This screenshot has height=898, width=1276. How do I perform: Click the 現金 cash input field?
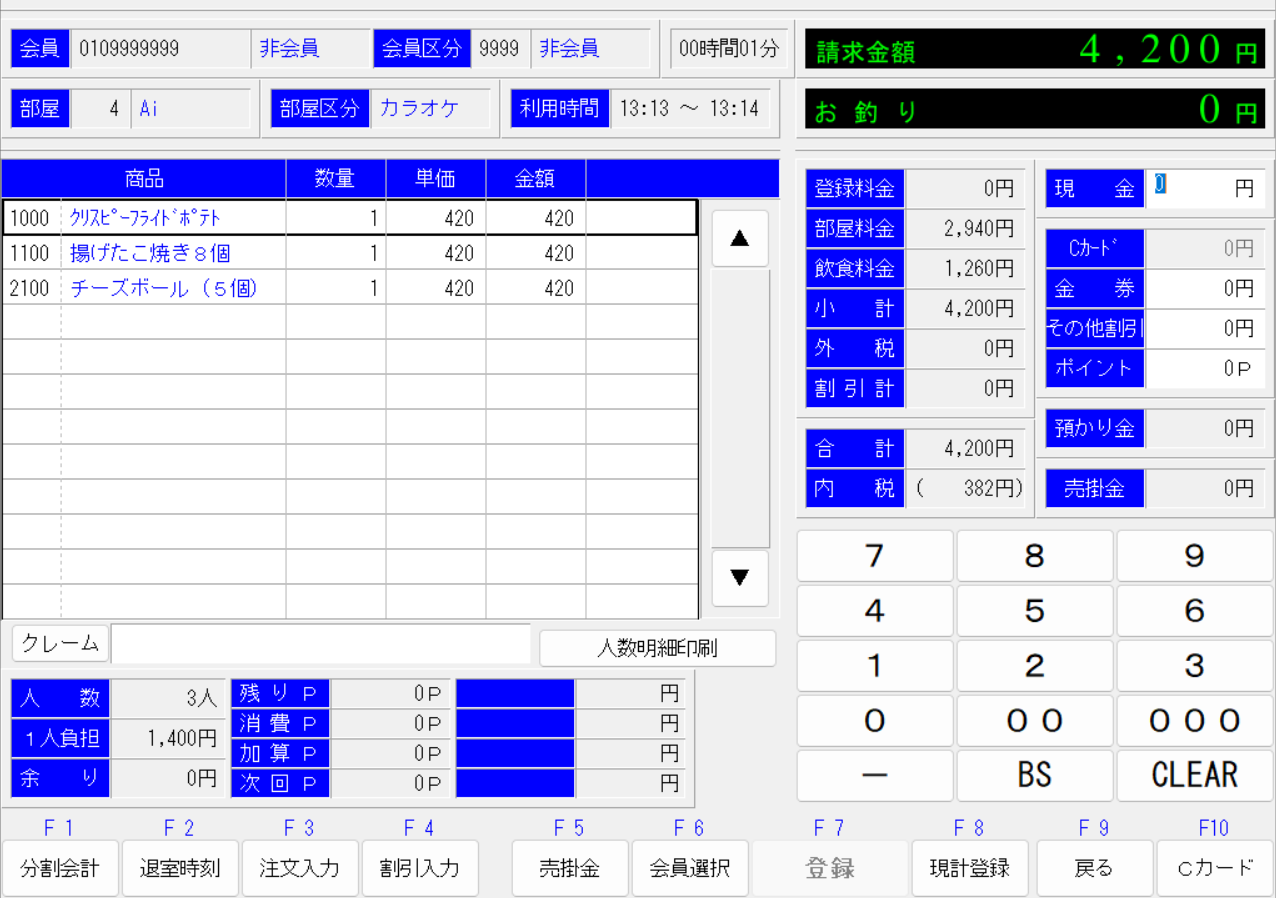pos(1203,188)
